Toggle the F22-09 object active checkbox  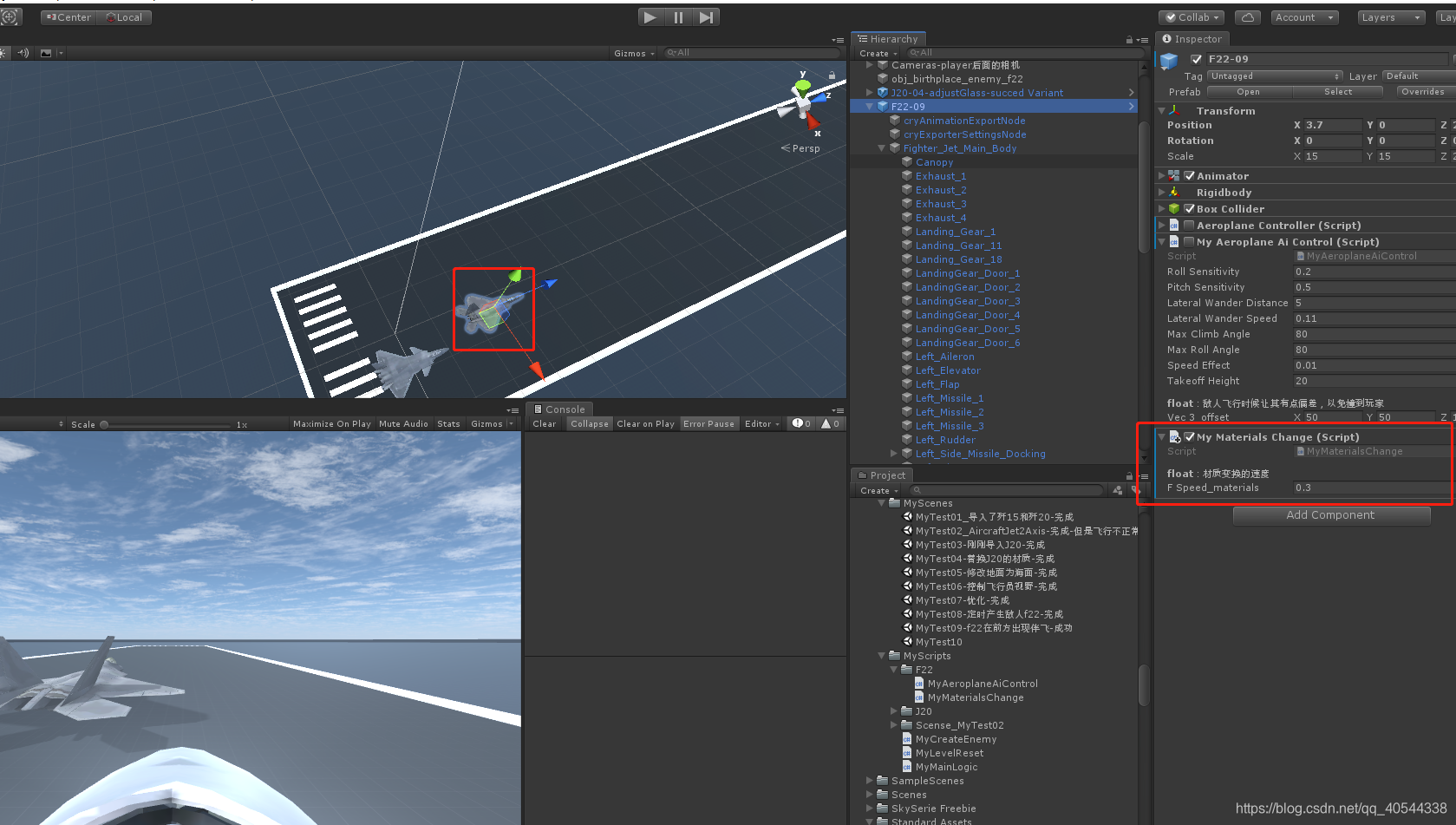tap(1197, 59)
